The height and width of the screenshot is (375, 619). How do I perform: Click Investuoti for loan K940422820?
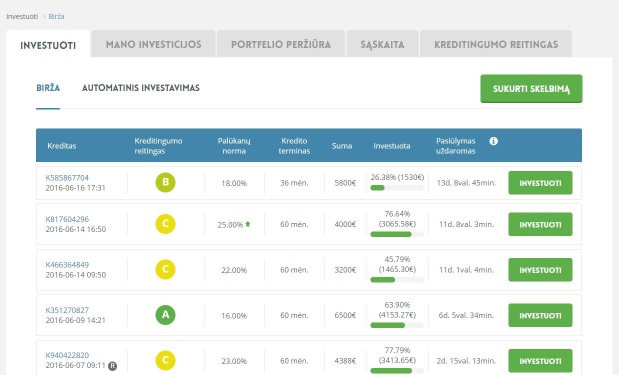click(x=540, y=360)
